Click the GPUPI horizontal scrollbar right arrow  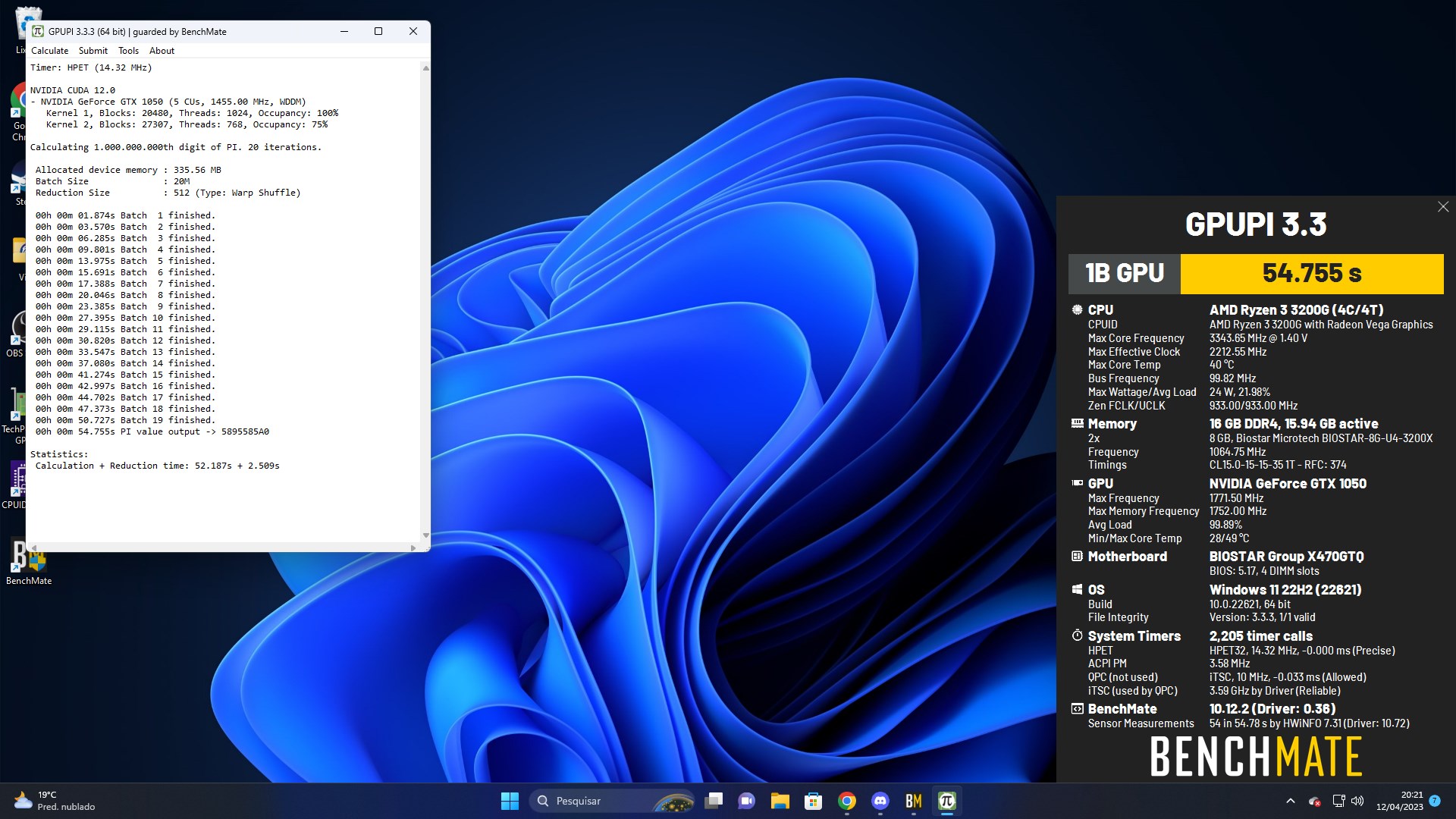413,548
